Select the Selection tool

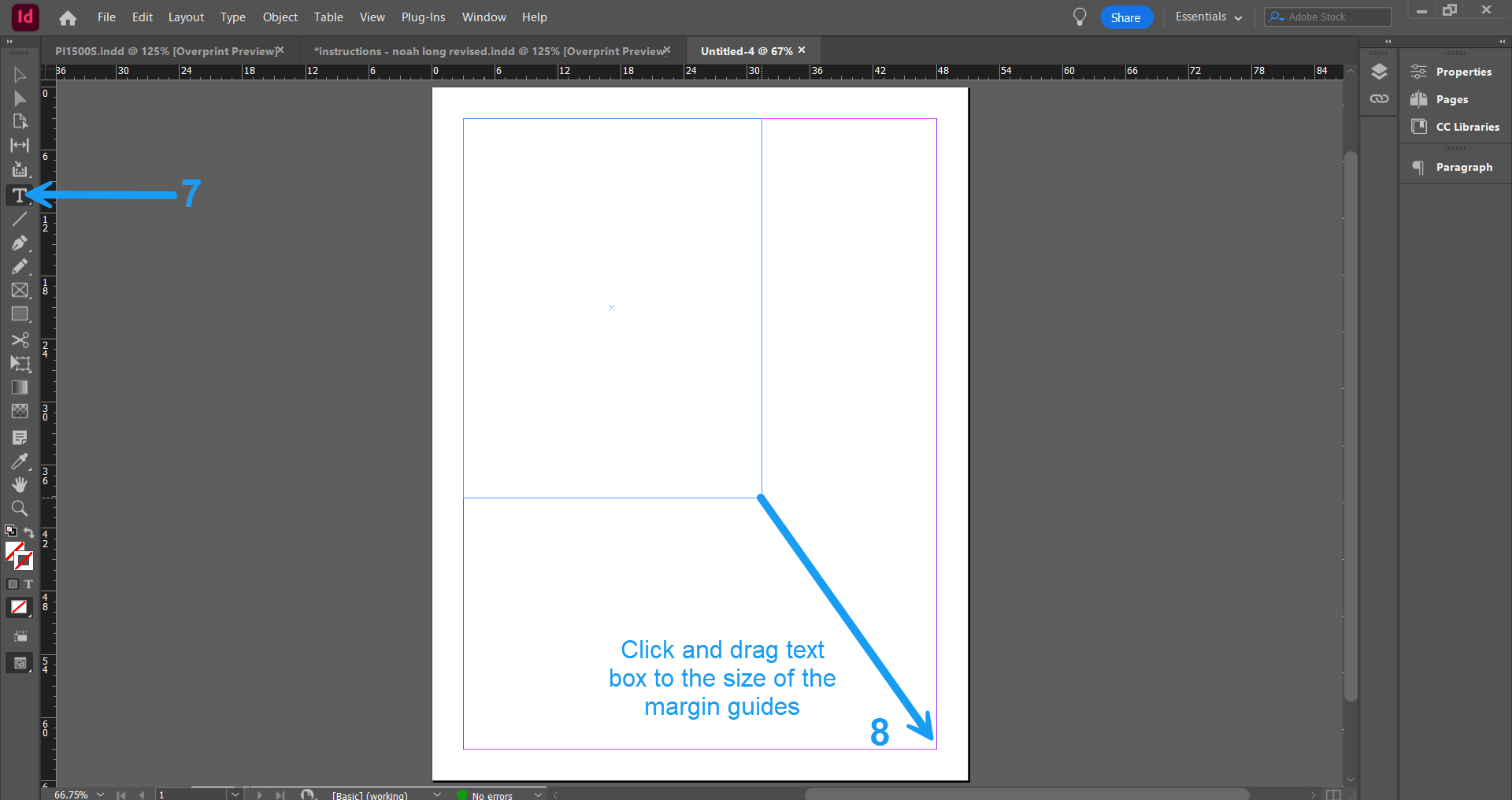point(19,74)
